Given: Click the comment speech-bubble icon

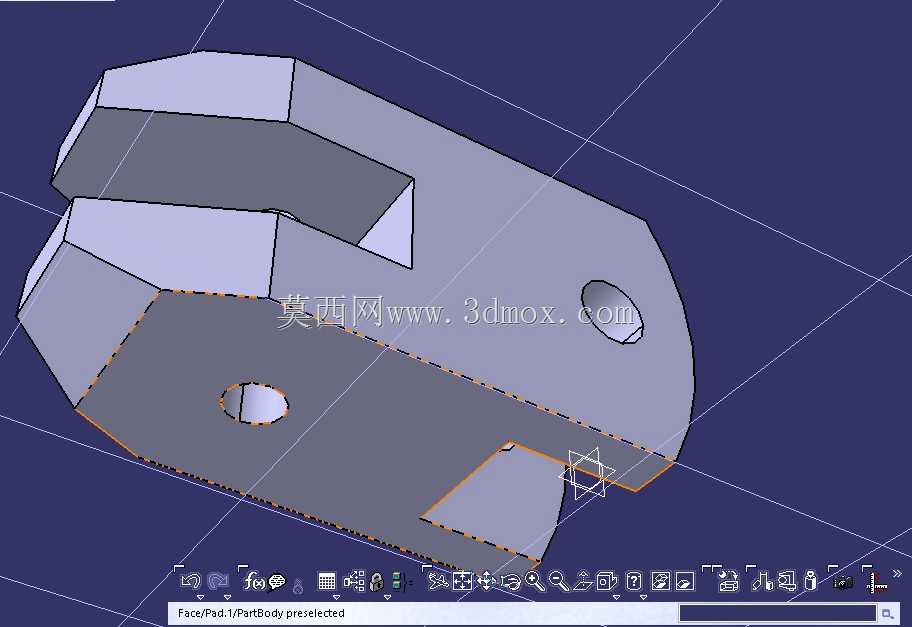Looking at the screenshot, I should tap(277, 581).
